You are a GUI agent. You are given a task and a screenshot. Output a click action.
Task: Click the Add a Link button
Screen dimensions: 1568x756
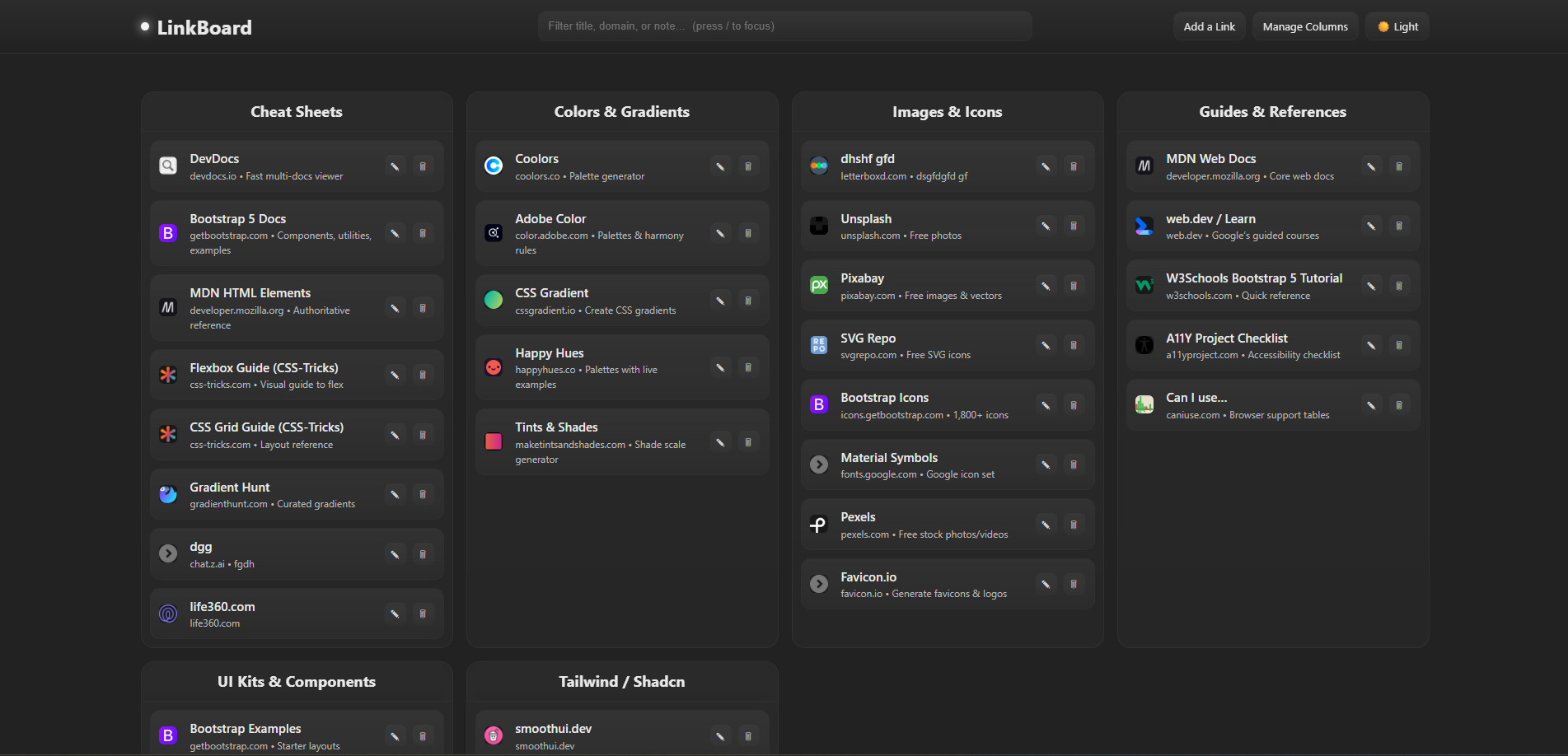1209,26
